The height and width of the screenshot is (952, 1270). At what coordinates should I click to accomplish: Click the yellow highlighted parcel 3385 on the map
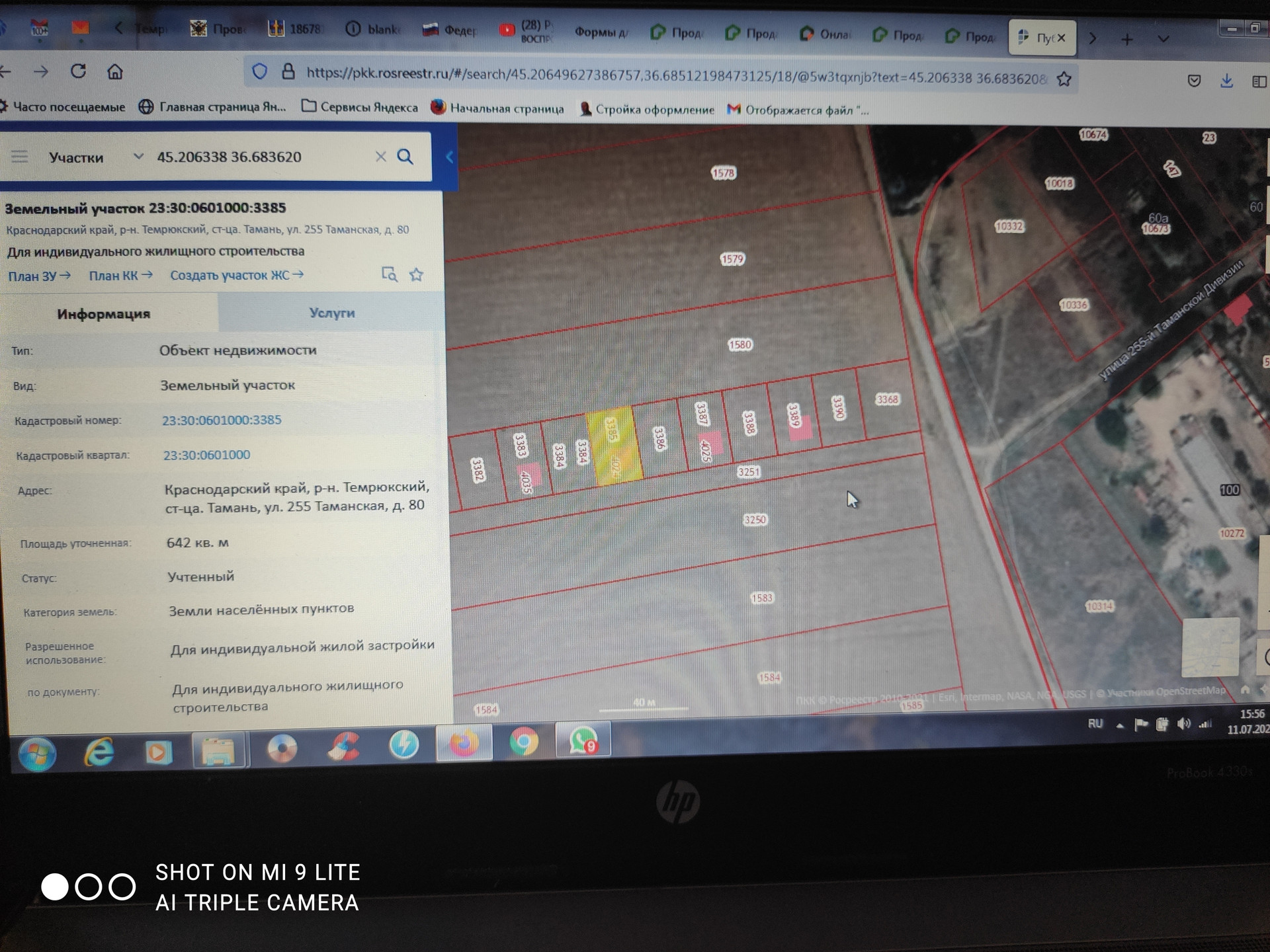(614, 446)
